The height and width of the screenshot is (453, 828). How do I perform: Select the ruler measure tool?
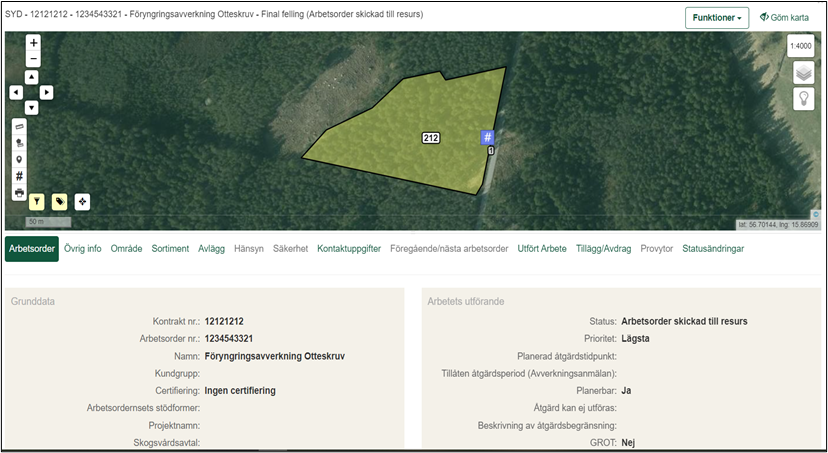(x=19, y=127)
